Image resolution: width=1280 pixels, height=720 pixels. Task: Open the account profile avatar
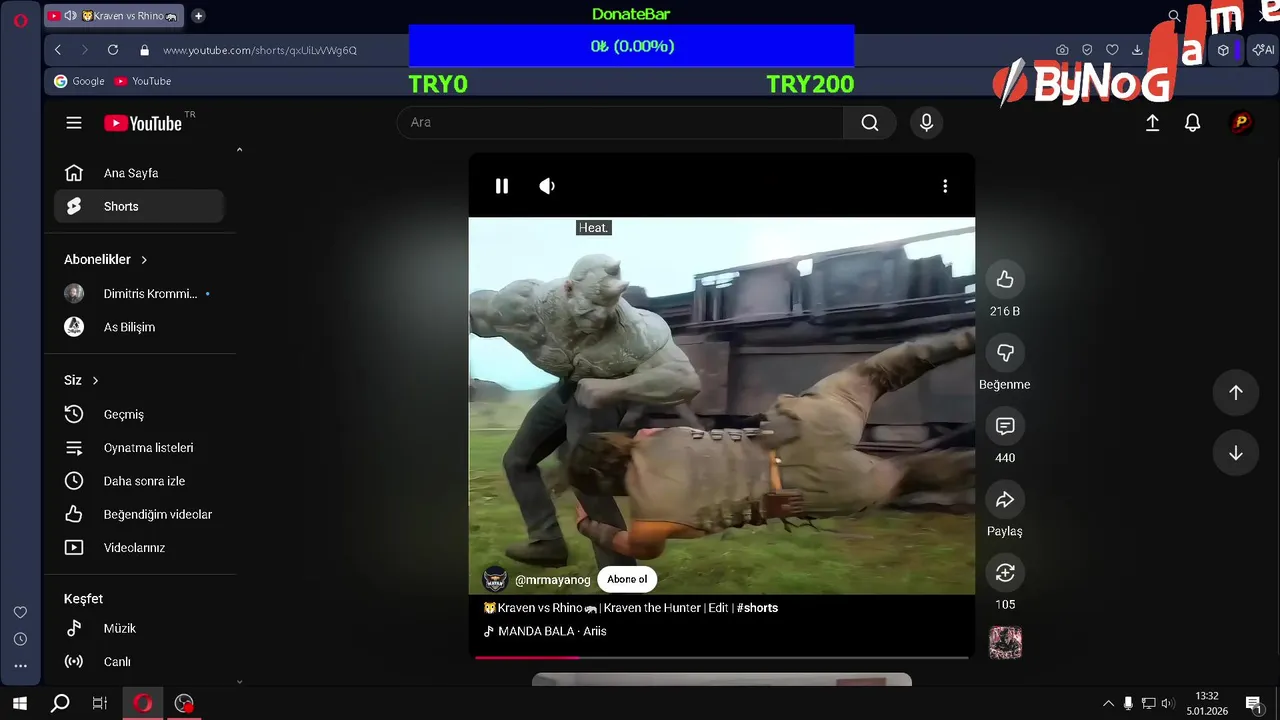(x=1241, y=123)
